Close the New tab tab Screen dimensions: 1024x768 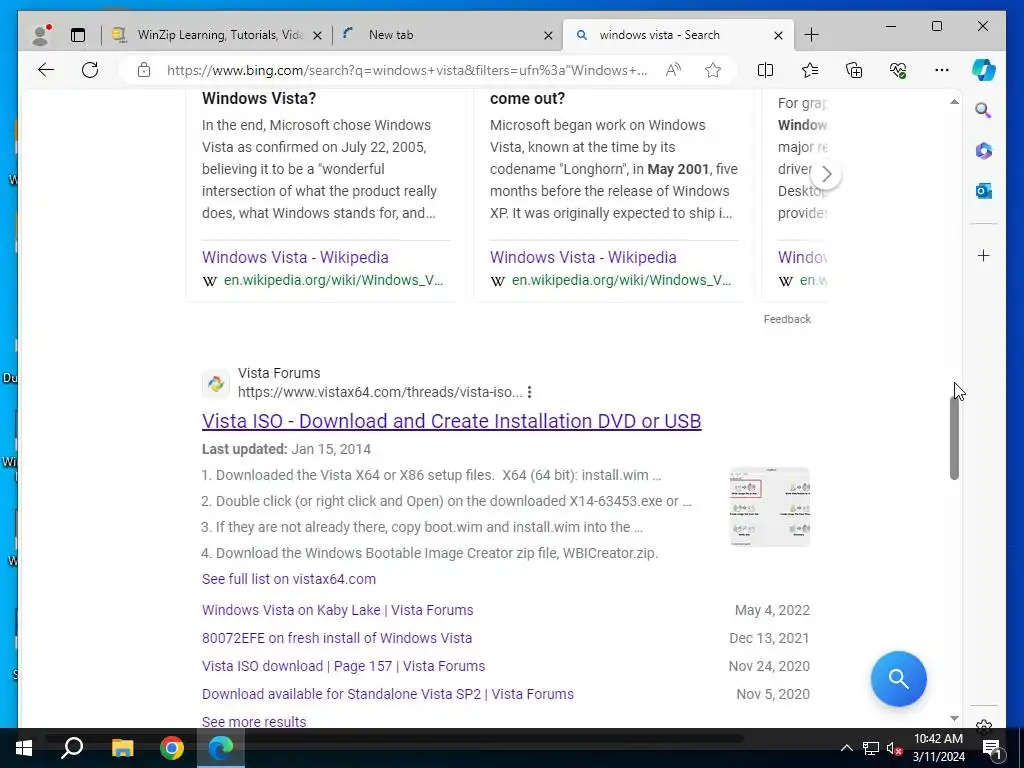(x=549, y=35)
